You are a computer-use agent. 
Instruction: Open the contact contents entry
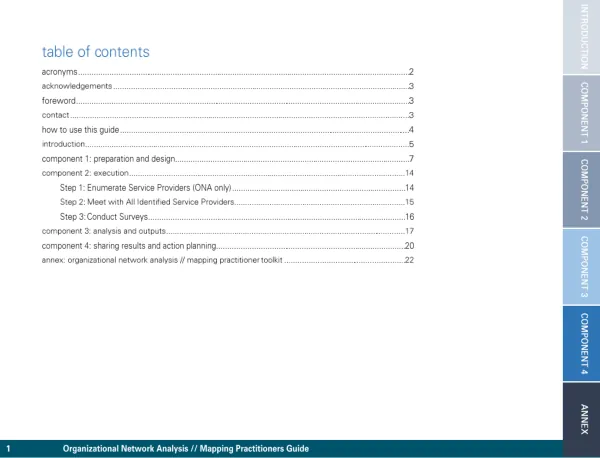coord(228,115)
